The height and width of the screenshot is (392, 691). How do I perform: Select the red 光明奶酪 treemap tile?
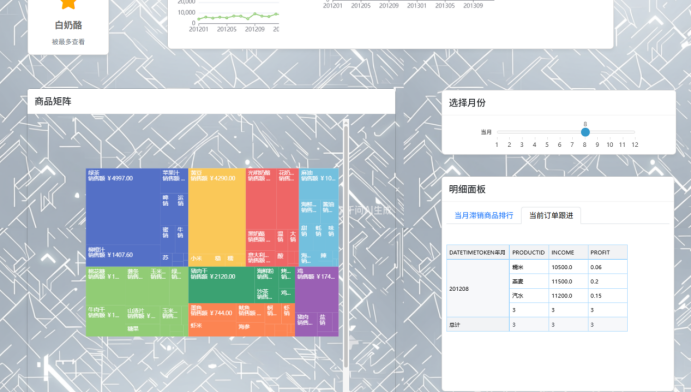pos(261,198)
